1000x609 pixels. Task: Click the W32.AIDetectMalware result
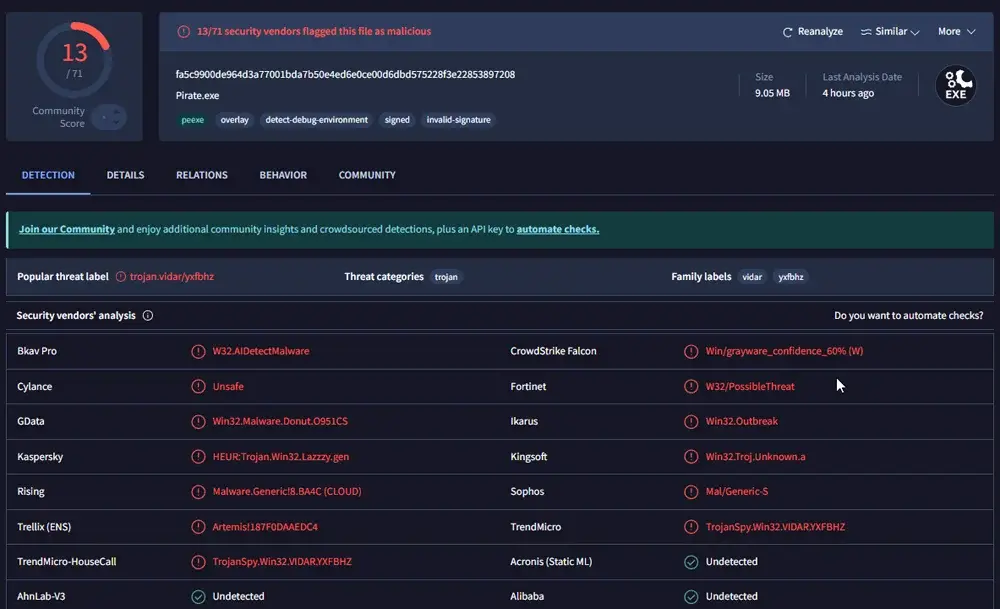(x=260, y=351)
